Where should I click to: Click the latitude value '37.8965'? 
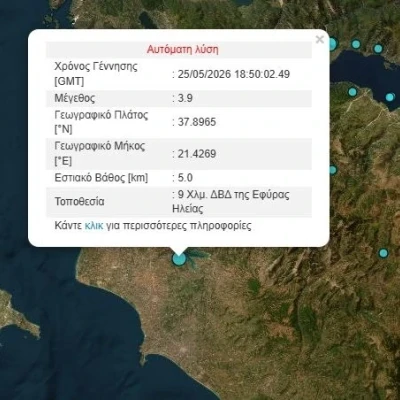[197, 122]
